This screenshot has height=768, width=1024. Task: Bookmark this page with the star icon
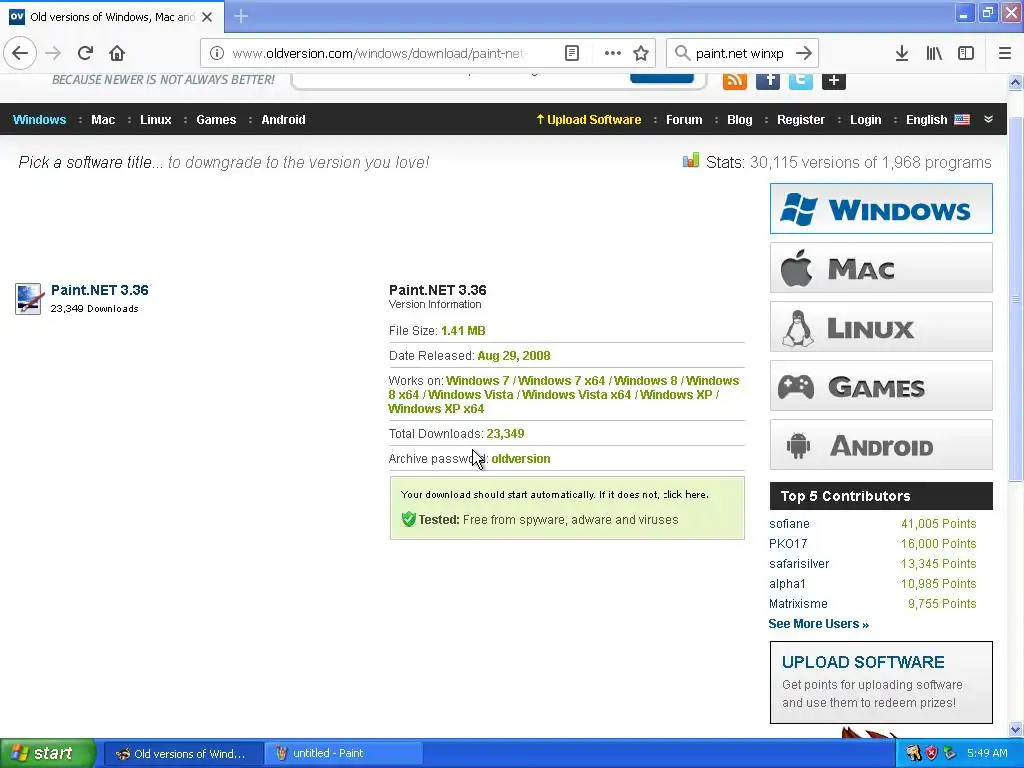pos(641,53)
